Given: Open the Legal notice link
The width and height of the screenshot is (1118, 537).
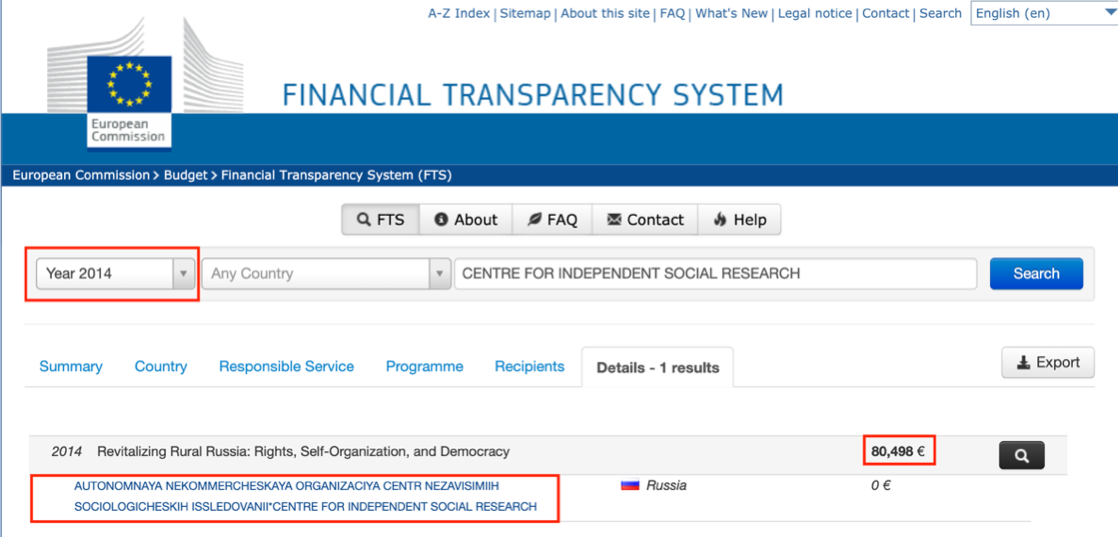Looking at the screenshot, I should tap(815, 14).
